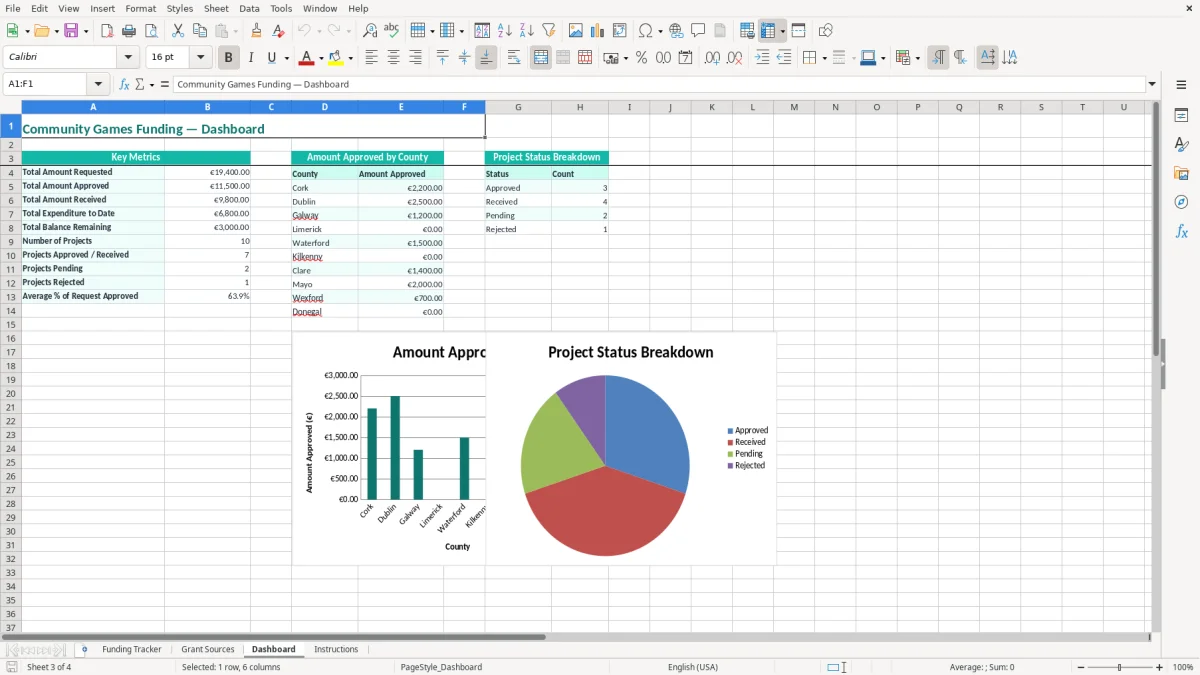1200x675 pixels.
Task: Click the Zoom In plus button
Action: coord(1160,667)
